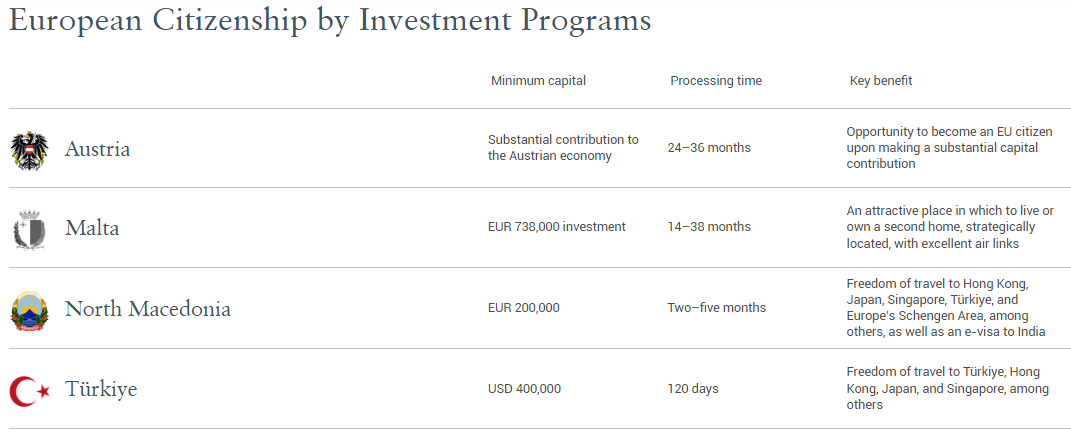Open the Malta program link

coord(92,228)
